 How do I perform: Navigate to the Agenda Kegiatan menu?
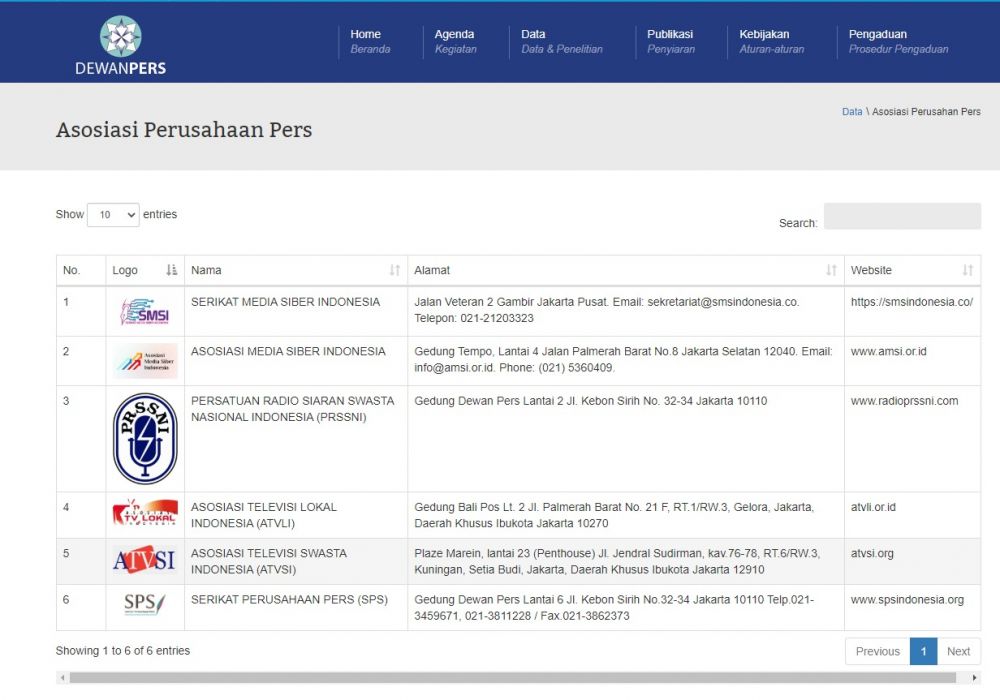(x=455, y=41)
